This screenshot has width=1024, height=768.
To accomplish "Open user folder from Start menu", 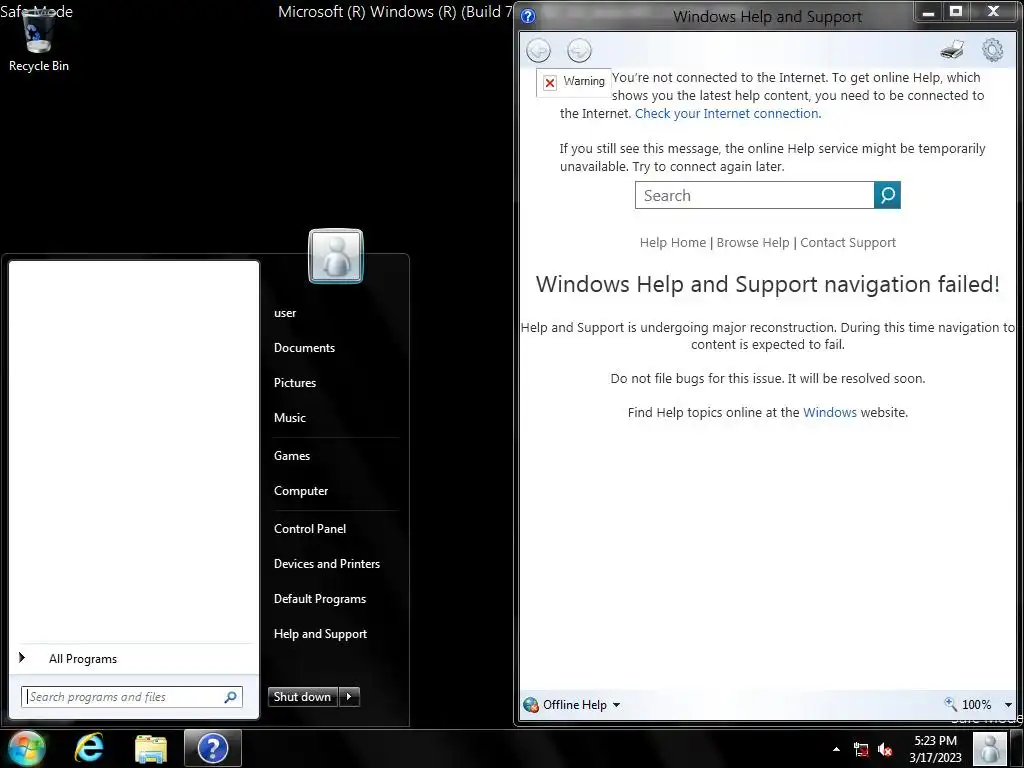I will point(285,313).
